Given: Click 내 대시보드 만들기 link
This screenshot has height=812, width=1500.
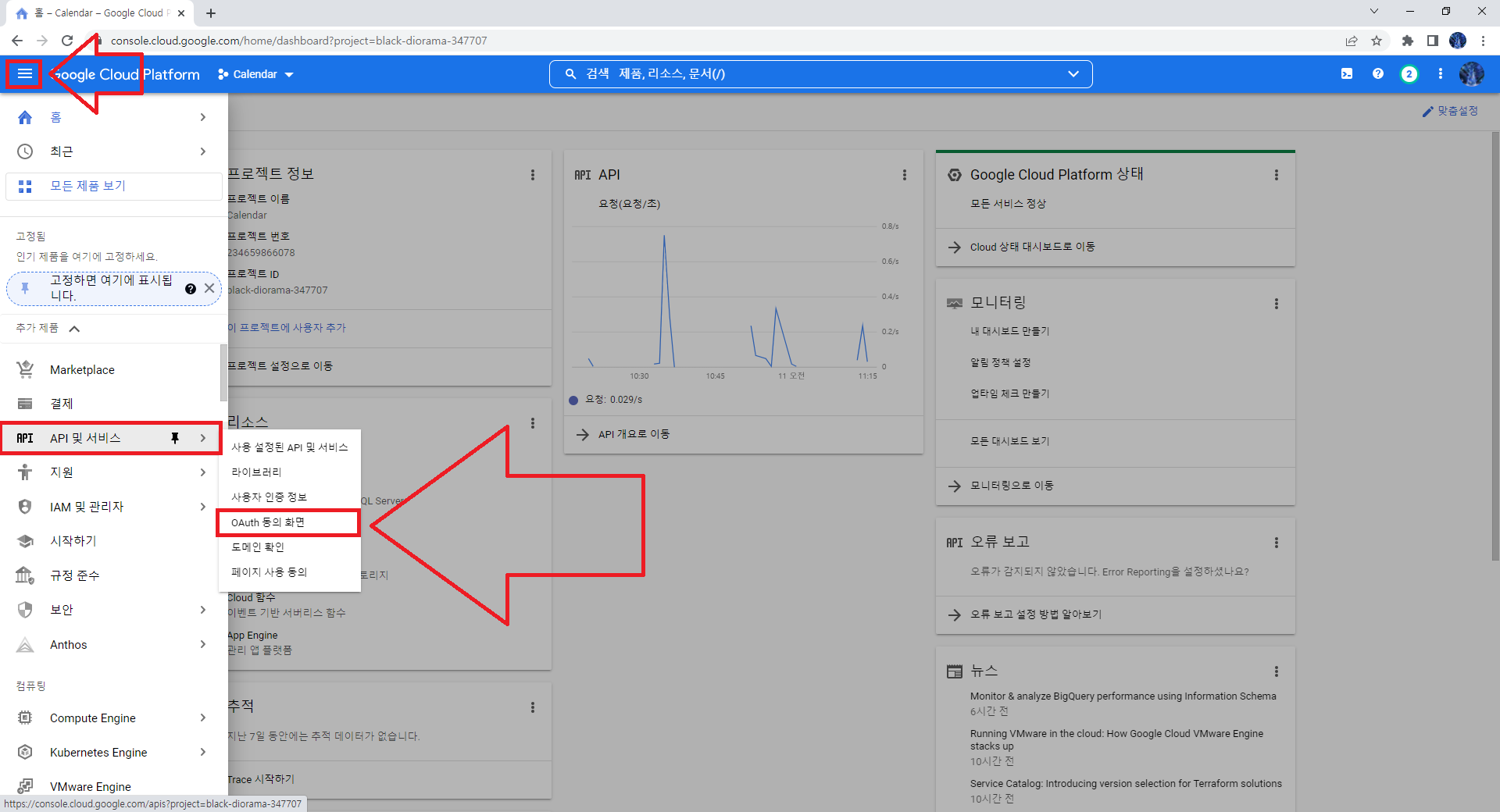Looking at the screenshot, I should pyautogui.click(x=1009, y=332).
